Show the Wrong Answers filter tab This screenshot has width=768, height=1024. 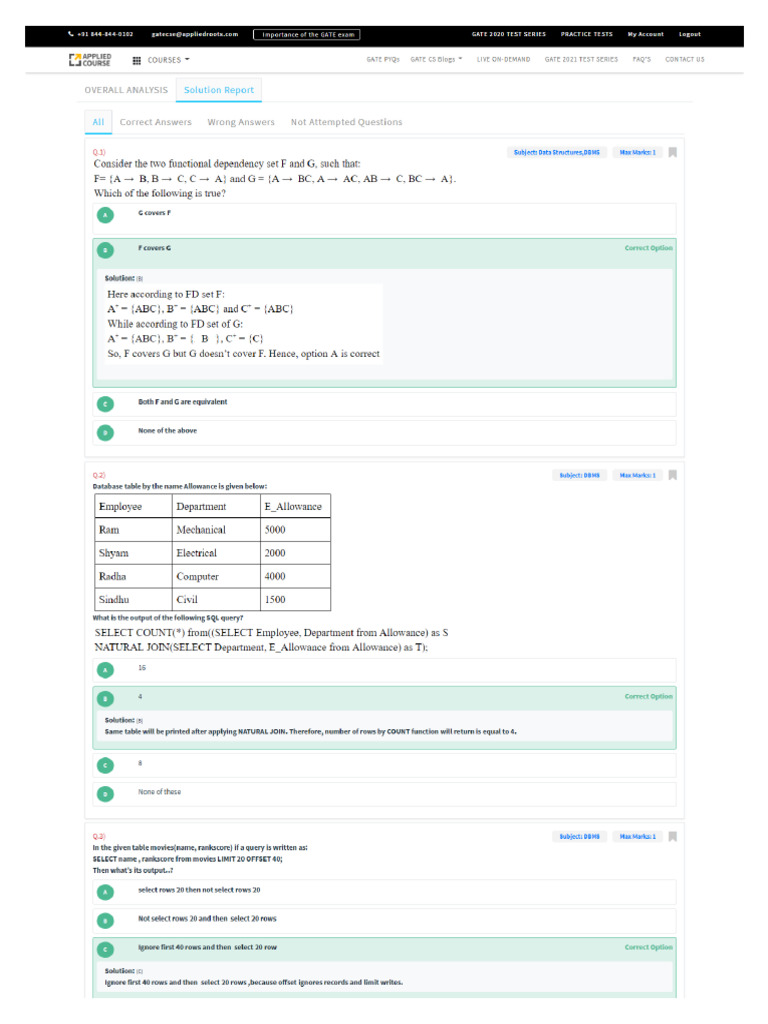tap(241, 122)
